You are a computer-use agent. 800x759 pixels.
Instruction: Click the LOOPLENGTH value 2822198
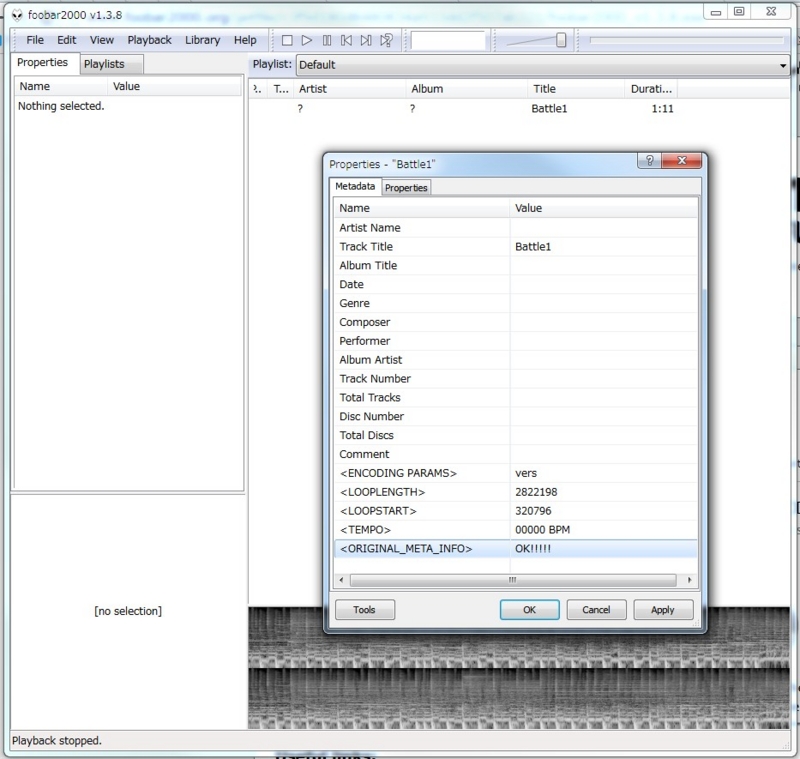(x=536, y=492)
